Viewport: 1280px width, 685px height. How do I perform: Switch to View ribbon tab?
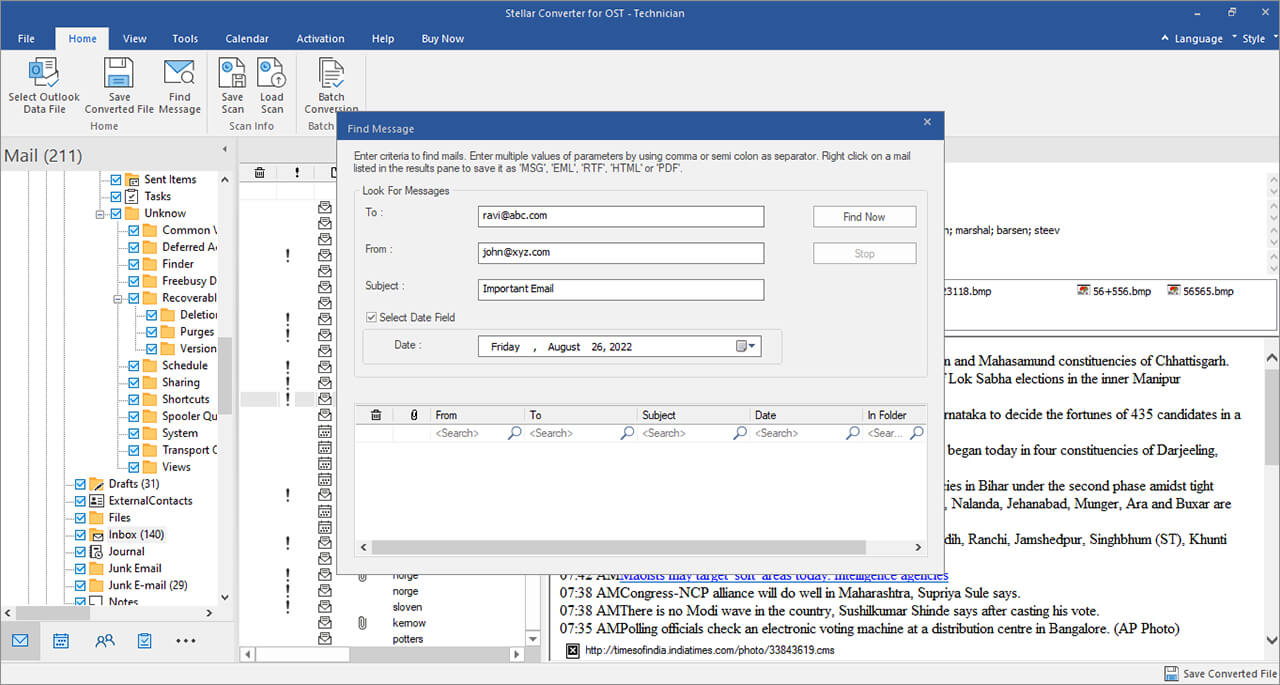135,39
